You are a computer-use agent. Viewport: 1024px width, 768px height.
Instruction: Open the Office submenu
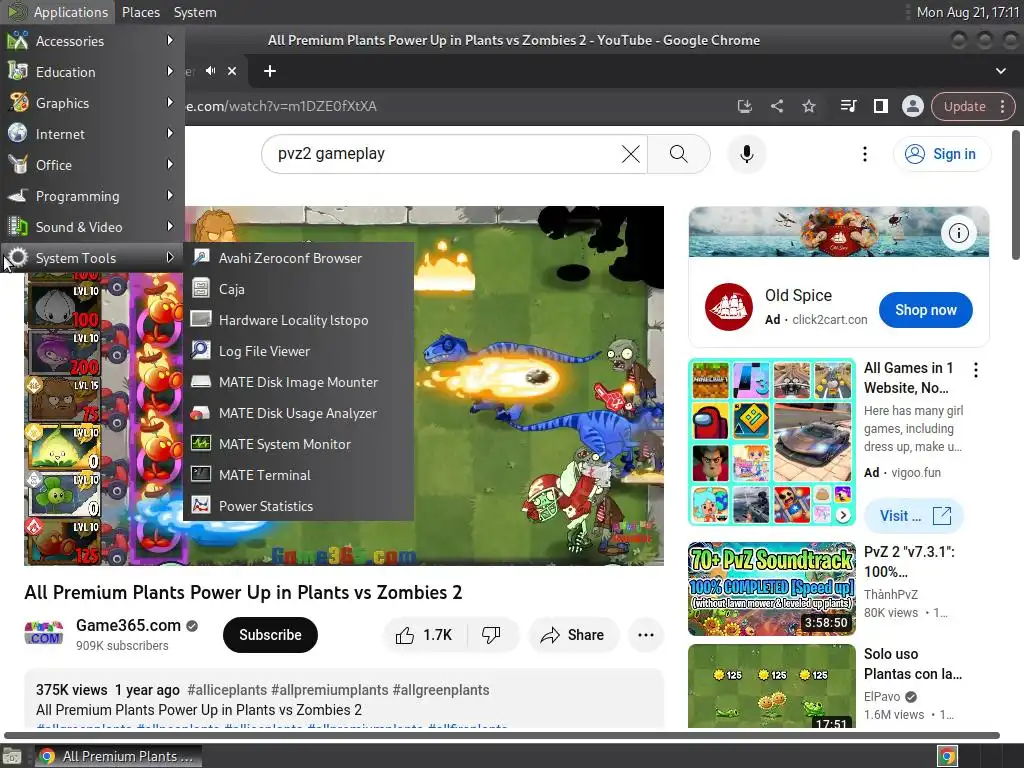click(92, 165)
